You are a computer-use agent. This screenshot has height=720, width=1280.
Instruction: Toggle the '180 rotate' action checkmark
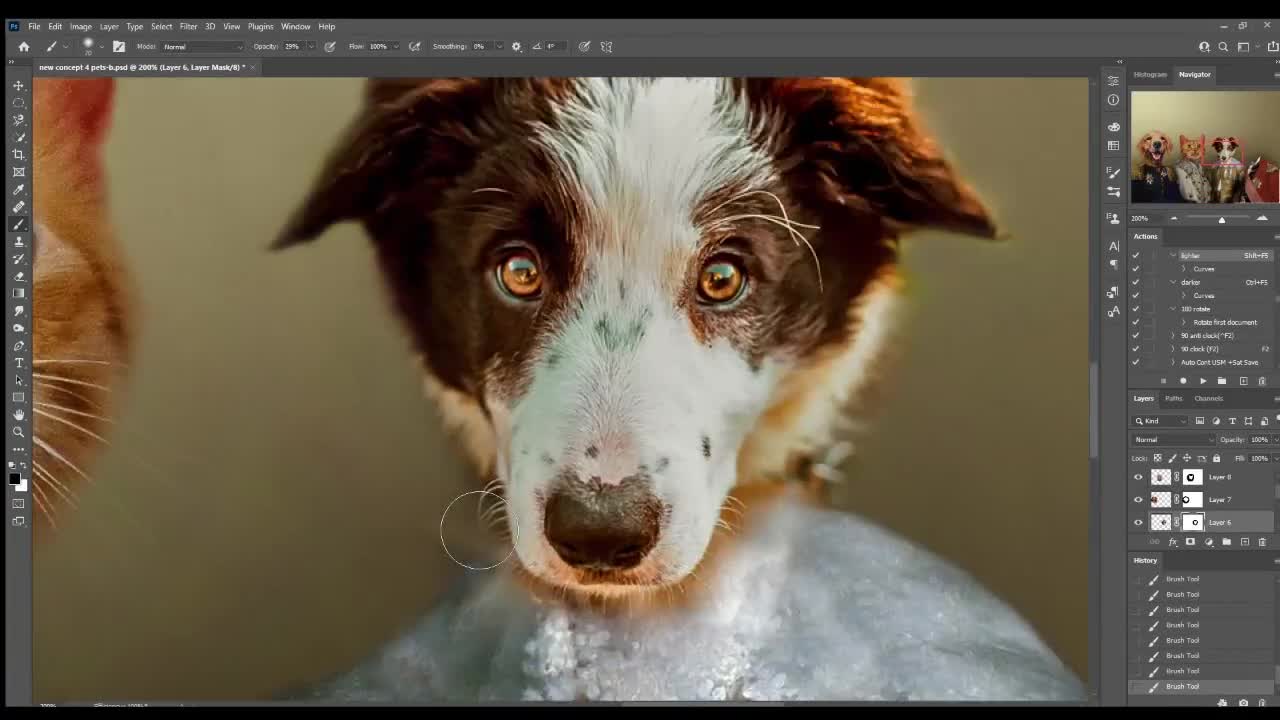click(x=1135, y=309)
